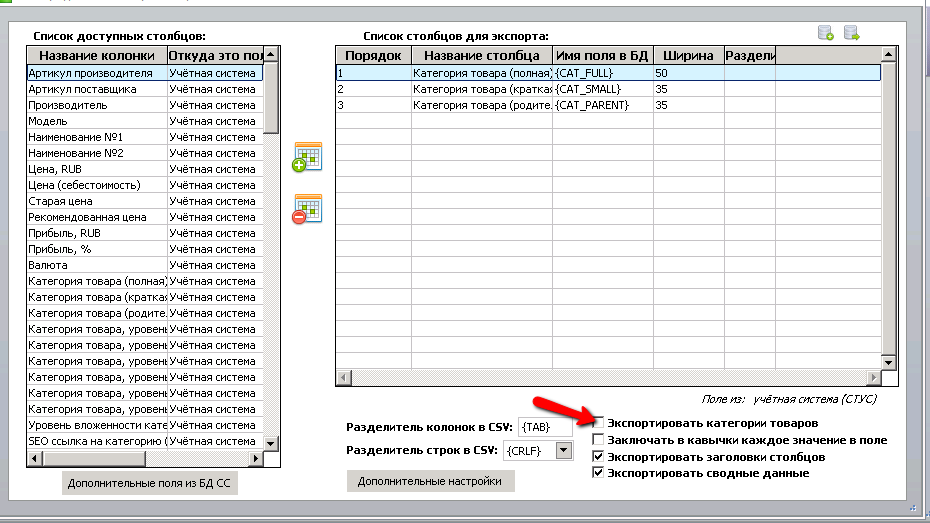Click export-list scroll left arrow
Screen dimensions: 930x523
click(x=344, y=377)
